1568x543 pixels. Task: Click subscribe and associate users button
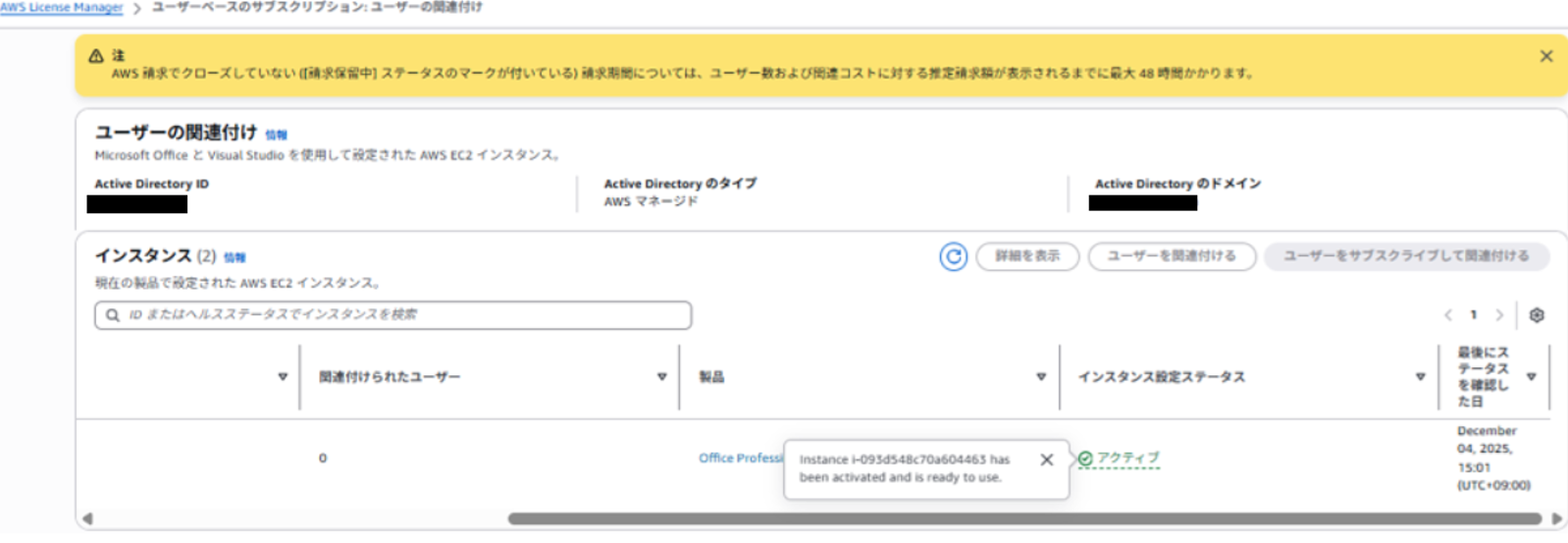[x=1406, y=256]
